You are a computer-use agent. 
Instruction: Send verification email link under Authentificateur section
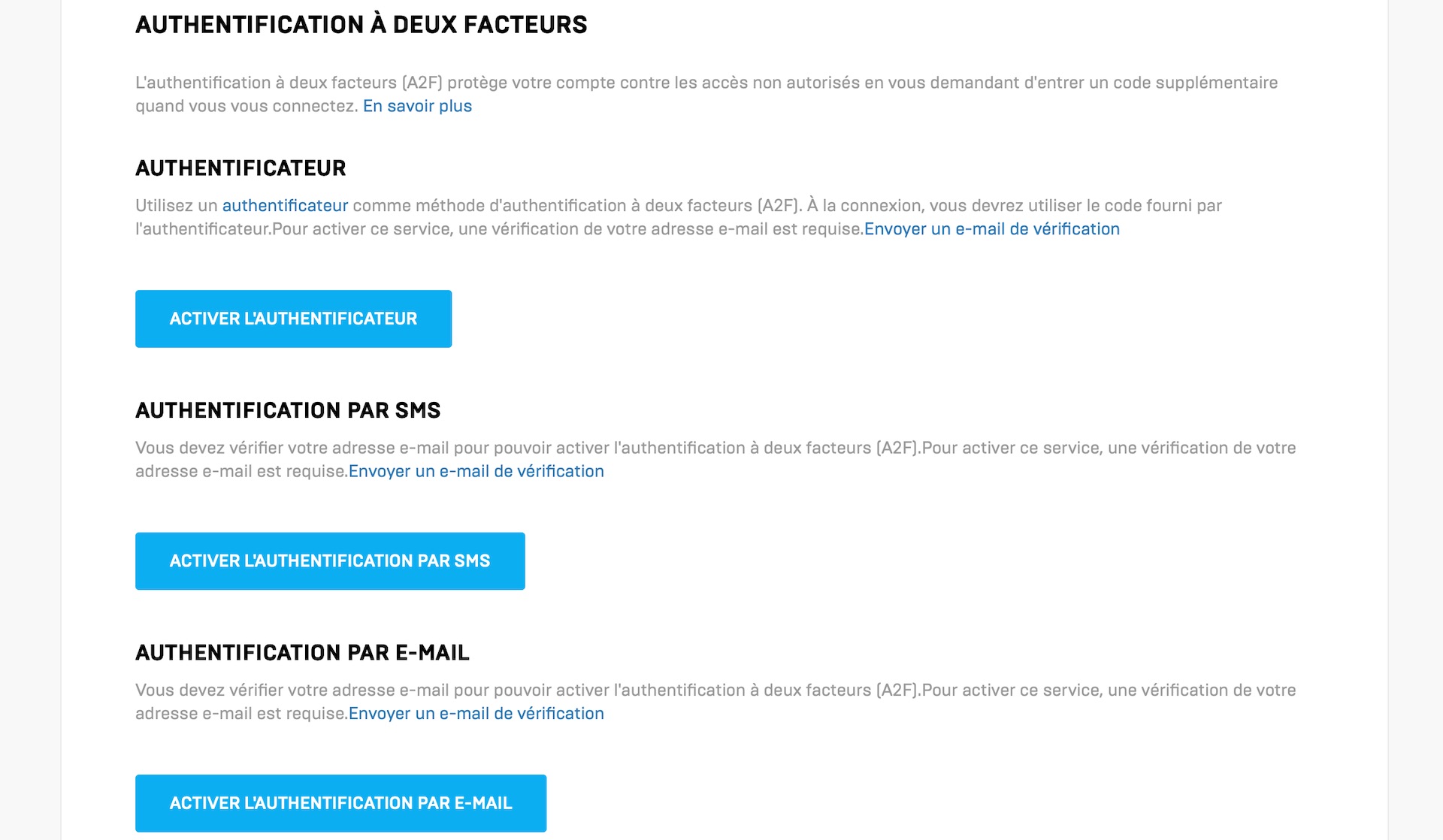(992, 228)
